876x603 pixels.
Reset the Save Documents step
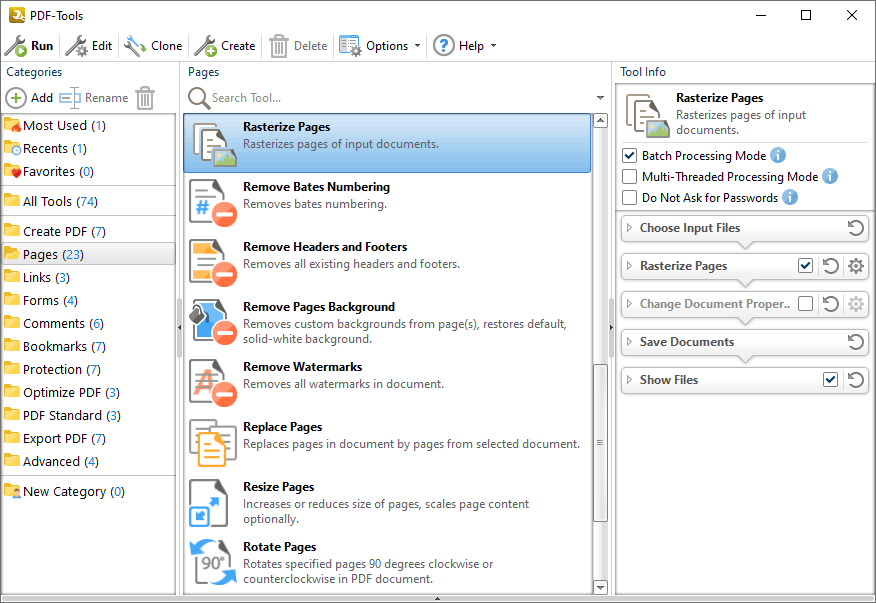(855, 342)
